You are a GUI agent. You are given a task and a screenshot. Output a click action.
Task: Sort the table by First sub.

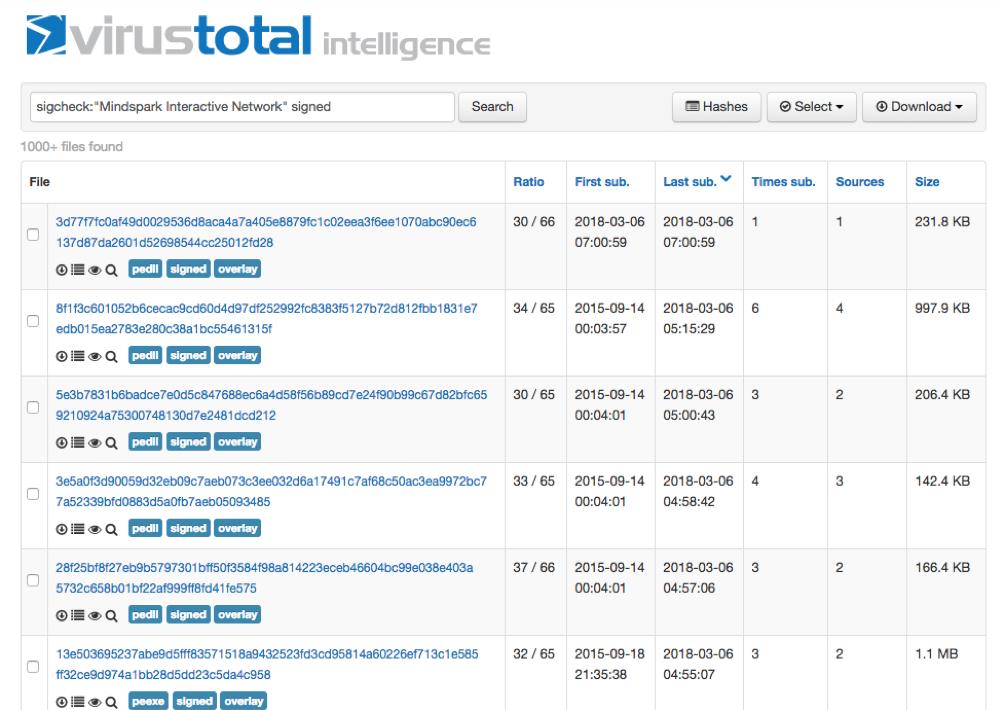(602, 181)
